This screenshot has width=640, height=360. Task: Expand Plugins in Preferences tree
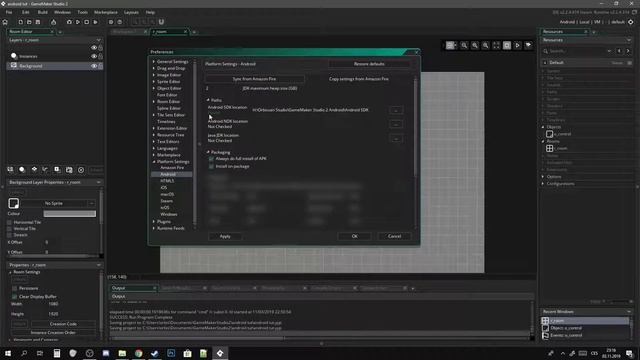[x=154, y=222]
